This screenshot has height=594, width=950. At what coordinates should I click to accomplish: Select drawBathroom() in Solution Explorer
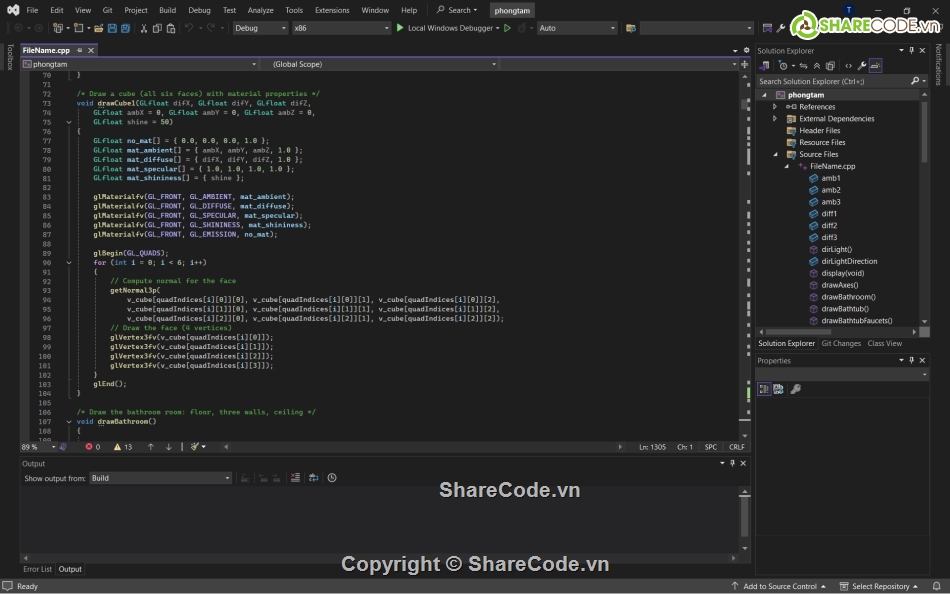848,297
